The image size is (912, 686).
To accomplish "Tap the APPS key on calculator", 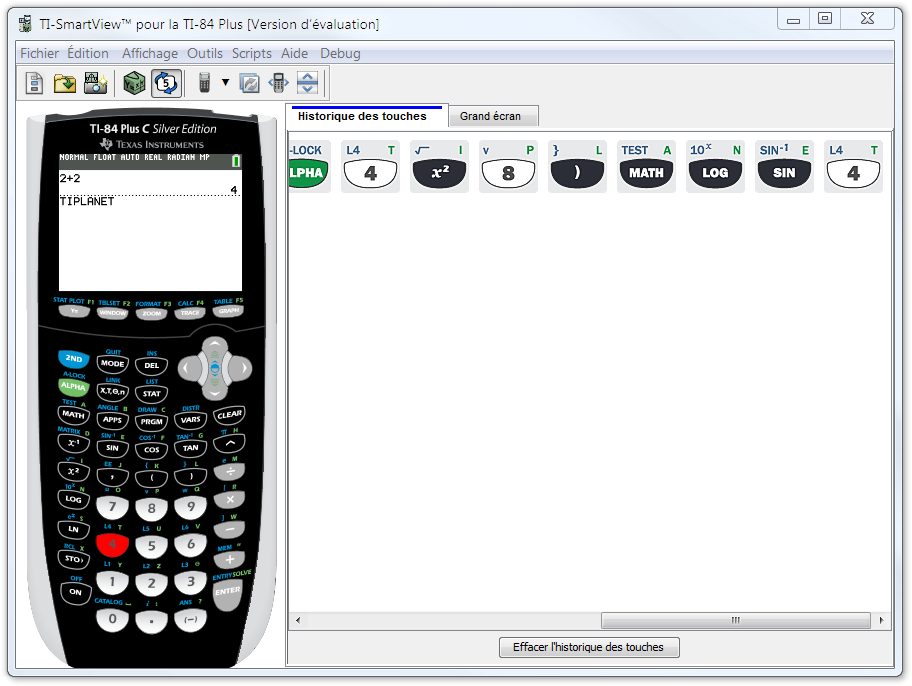I will [112, 420].
